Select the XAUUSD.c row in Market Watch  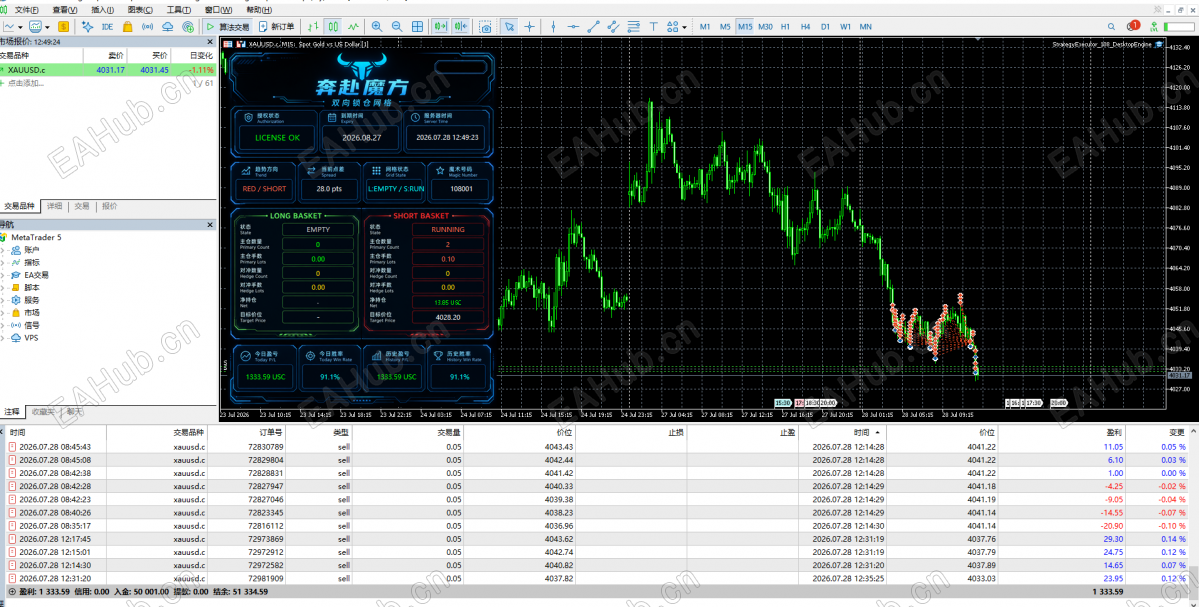108,70
